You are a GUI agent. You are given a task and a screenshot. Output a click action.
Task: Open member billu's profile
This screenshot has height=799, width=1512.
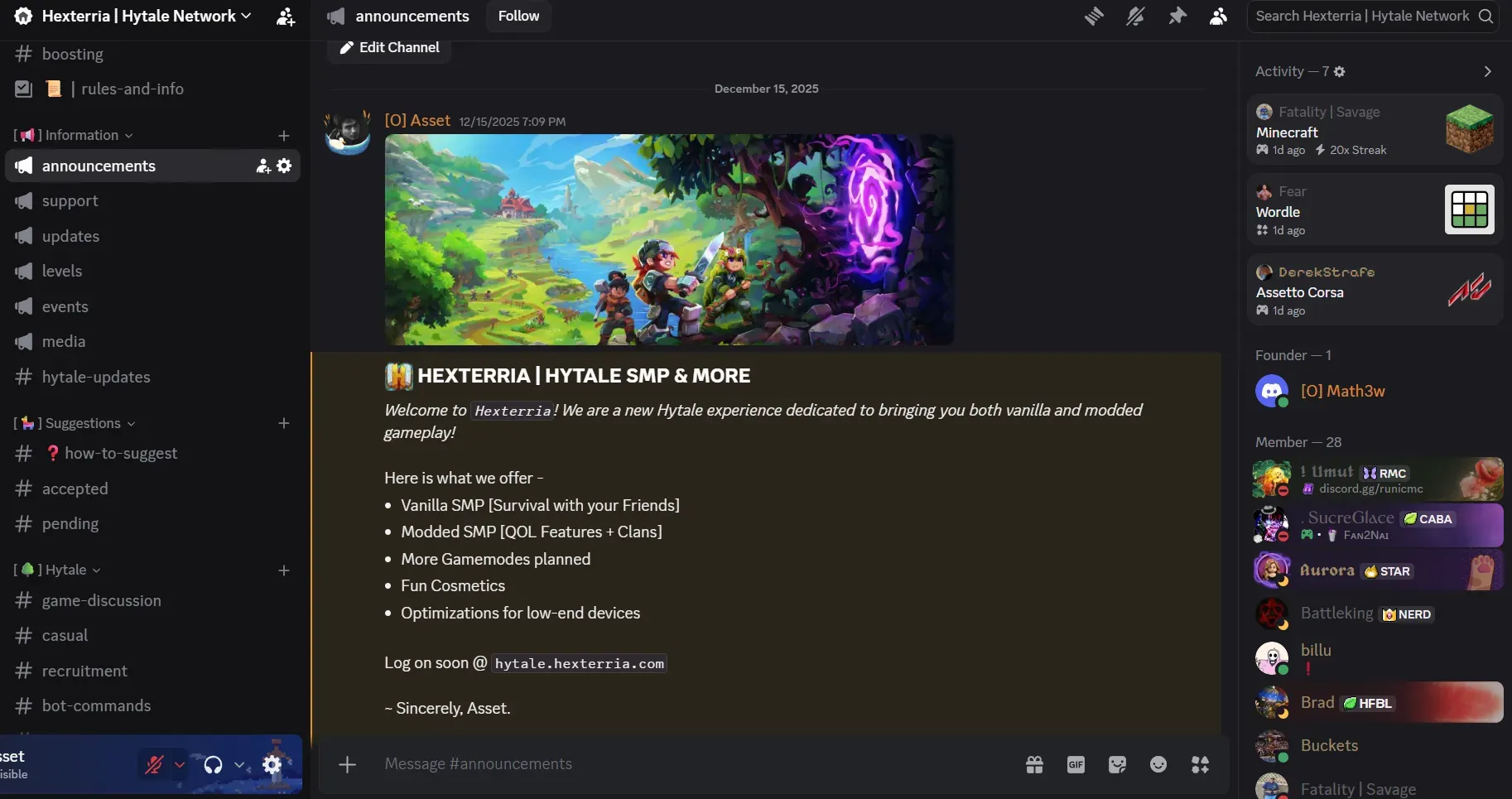coord(1375,658)
